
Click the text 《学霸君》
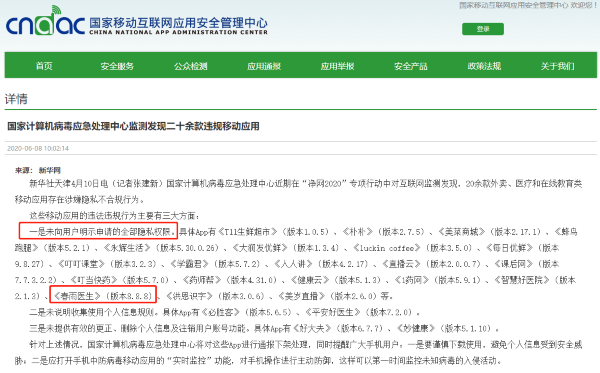189,264
